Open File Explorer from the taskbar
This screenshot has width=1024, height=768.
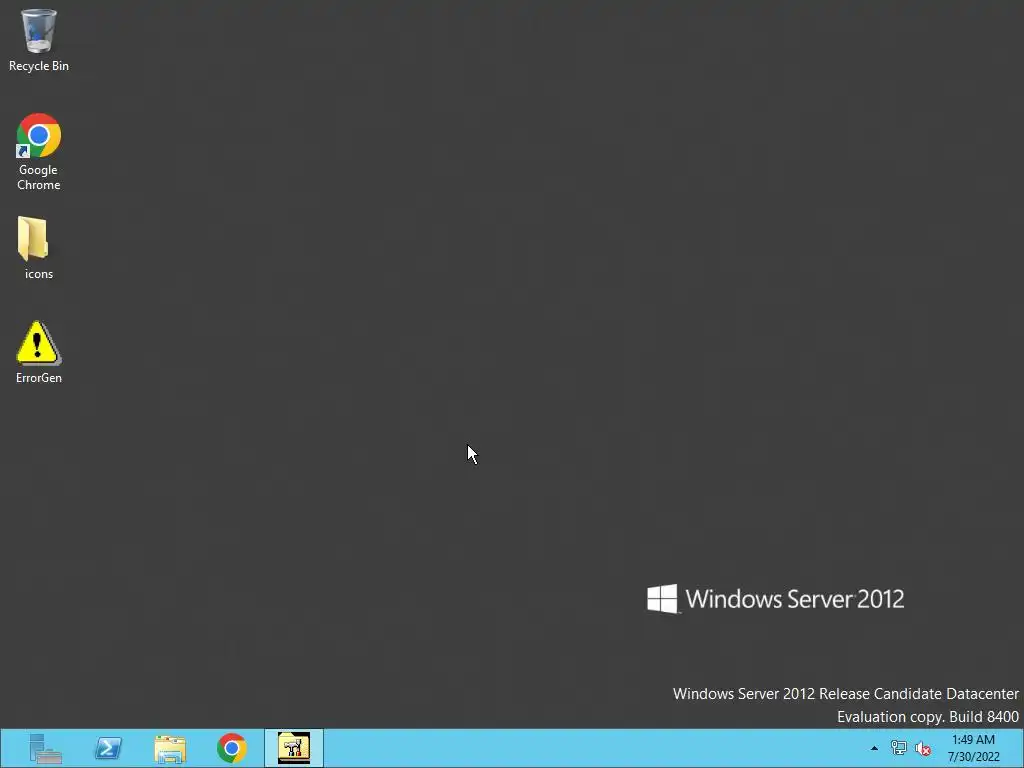[170, 748]
